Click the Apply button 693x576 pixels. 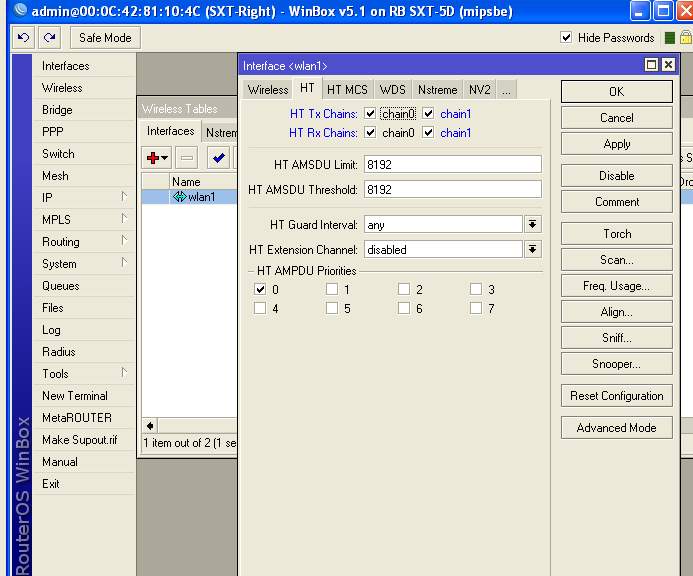tap(617, 144)
